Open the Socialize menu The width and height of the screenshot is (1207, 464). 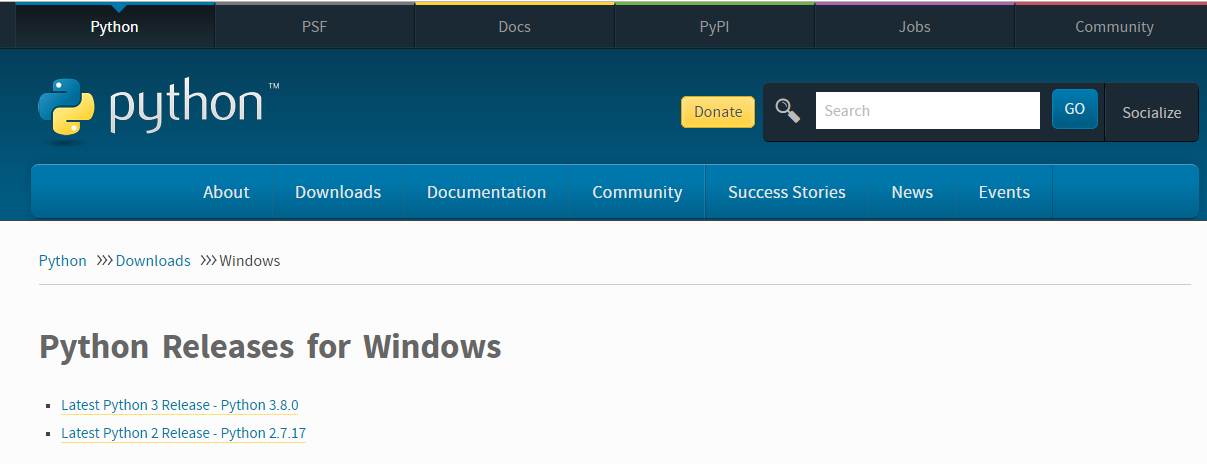click(1151, 112)
